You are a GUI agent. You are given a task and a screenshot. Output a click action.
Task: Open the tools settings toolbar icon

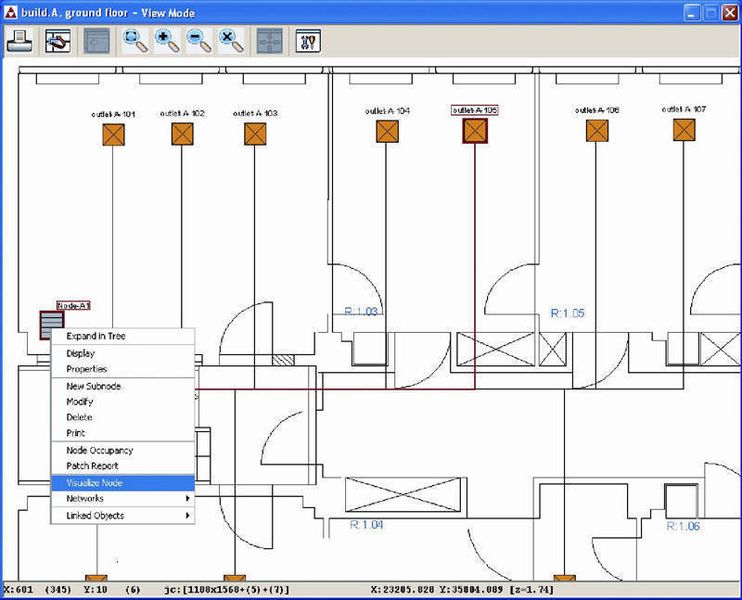(308, 41)
